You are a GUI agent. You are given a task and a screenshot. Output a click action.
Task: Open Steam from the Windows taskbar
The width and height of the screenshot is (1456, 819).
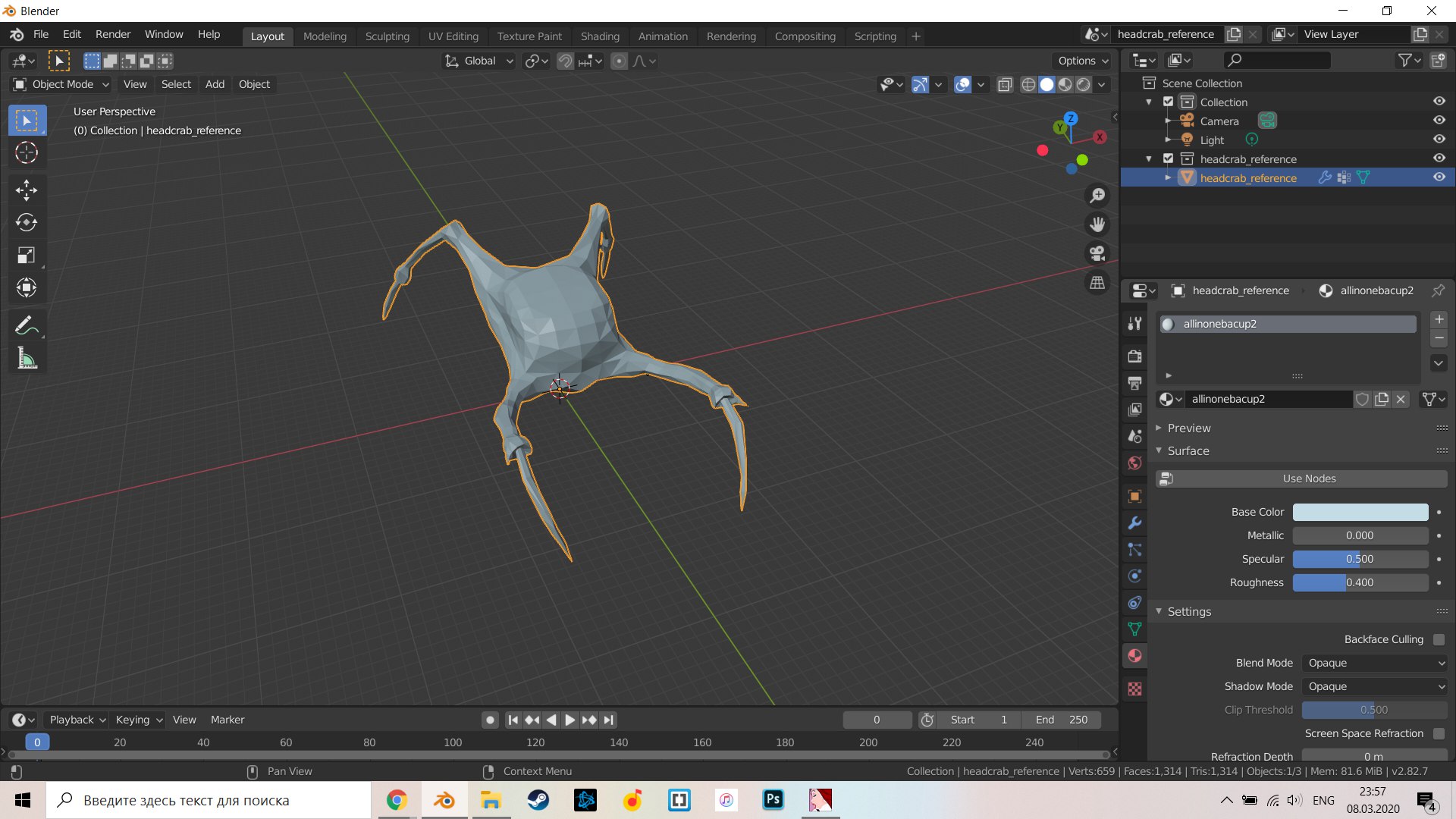pos(538,800)
